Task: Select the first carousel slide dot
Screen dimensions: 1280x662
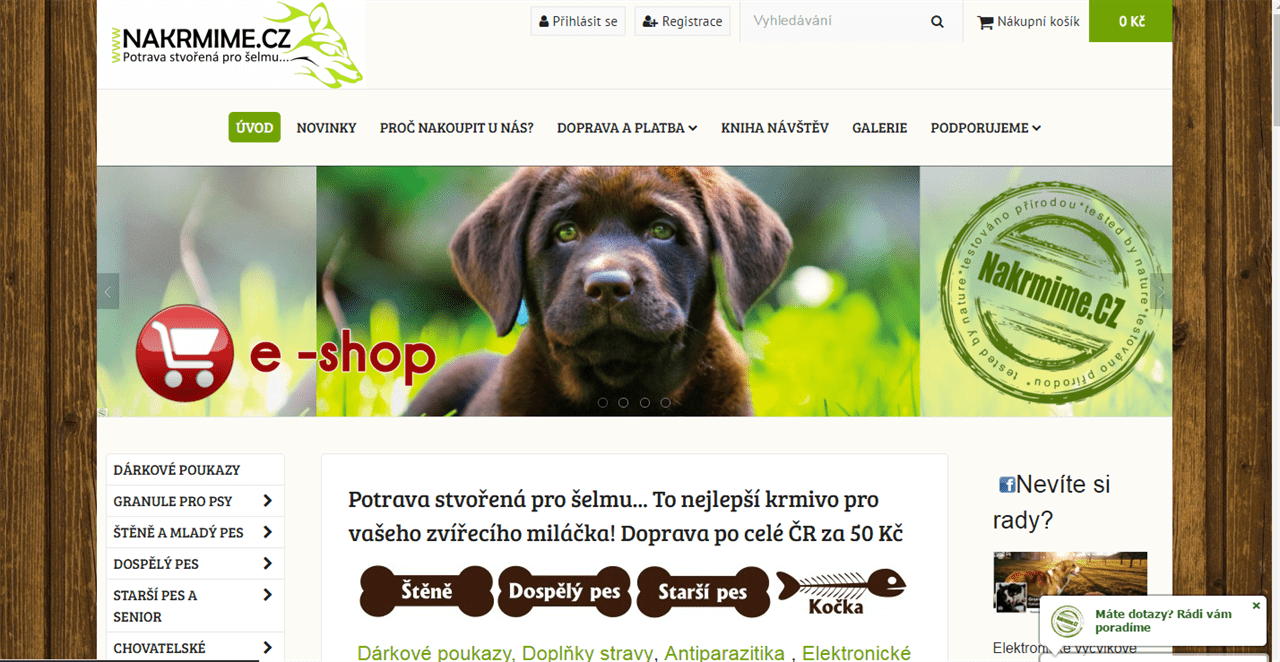Action: pyautogui.click(x=602, y=402)
